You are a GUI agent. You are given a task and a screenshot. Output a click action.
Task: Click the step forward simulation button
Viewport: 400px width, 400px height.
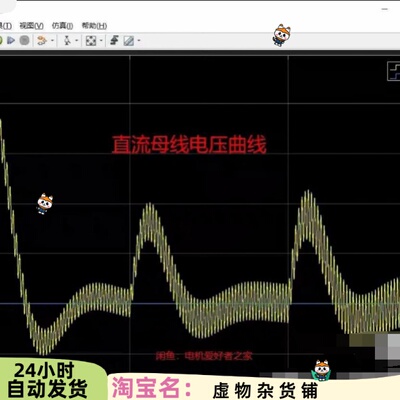(x=11, y=41)
